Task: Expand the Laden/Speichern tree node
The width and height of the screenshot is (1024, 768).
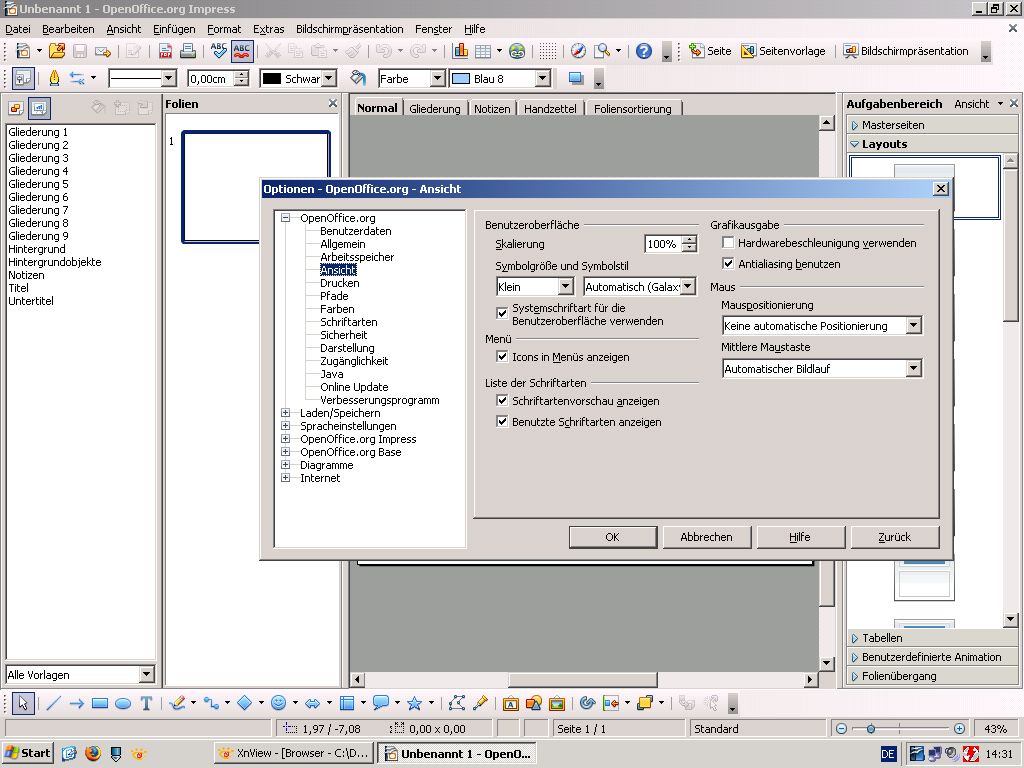Action: coord(285,413)
